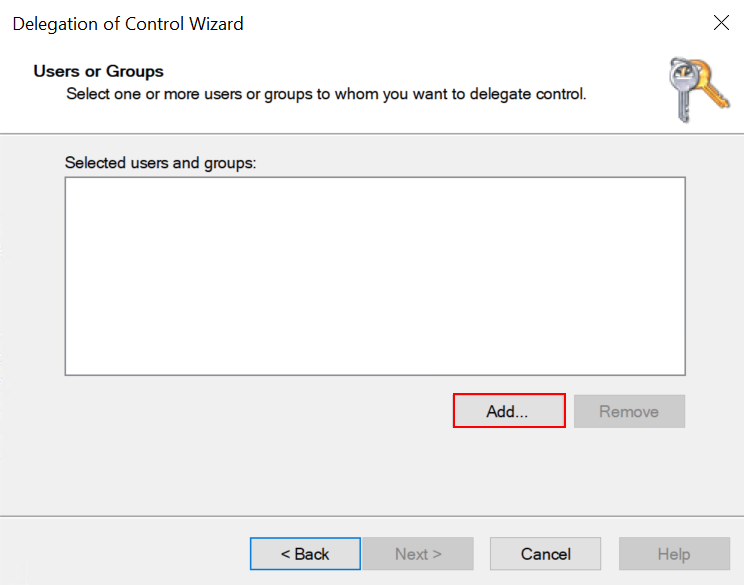Click the "Users or Groups" heading
This screenshot has height=585, width=744.
point(99,71)
